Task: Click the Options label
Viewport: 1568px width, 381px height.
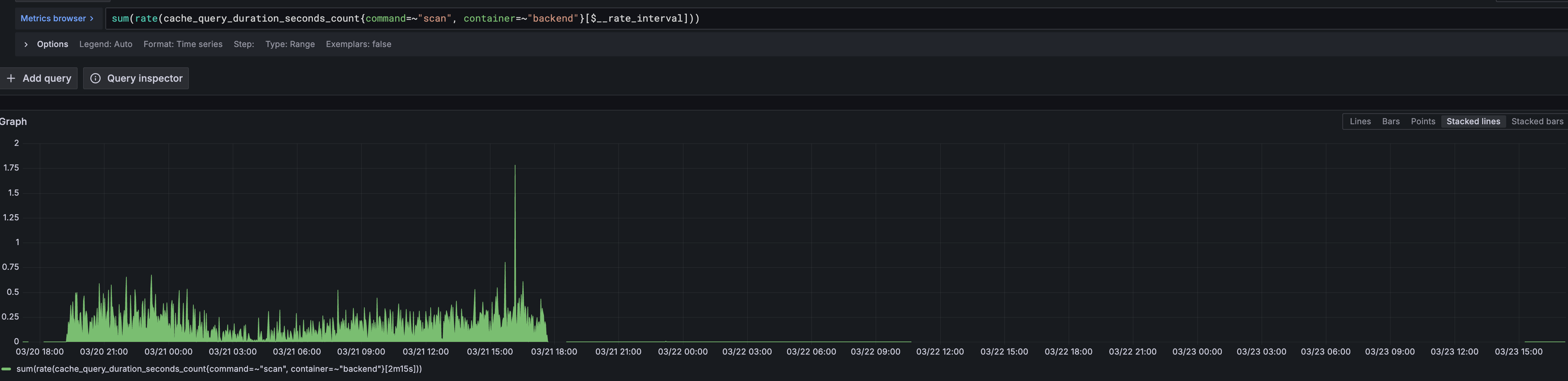Action: 52,44
